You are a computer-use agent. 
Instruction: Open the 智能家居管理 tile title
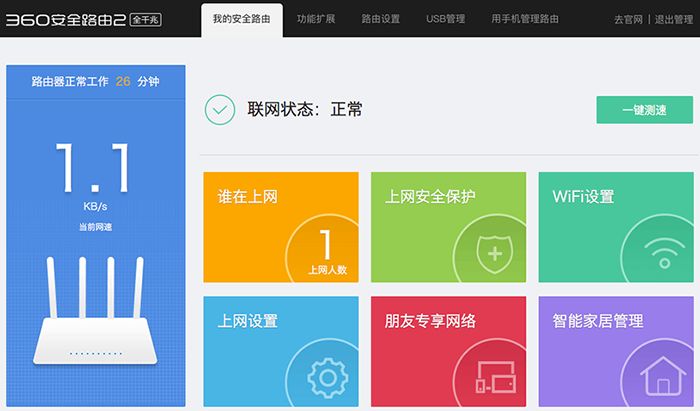coord(598,321)
